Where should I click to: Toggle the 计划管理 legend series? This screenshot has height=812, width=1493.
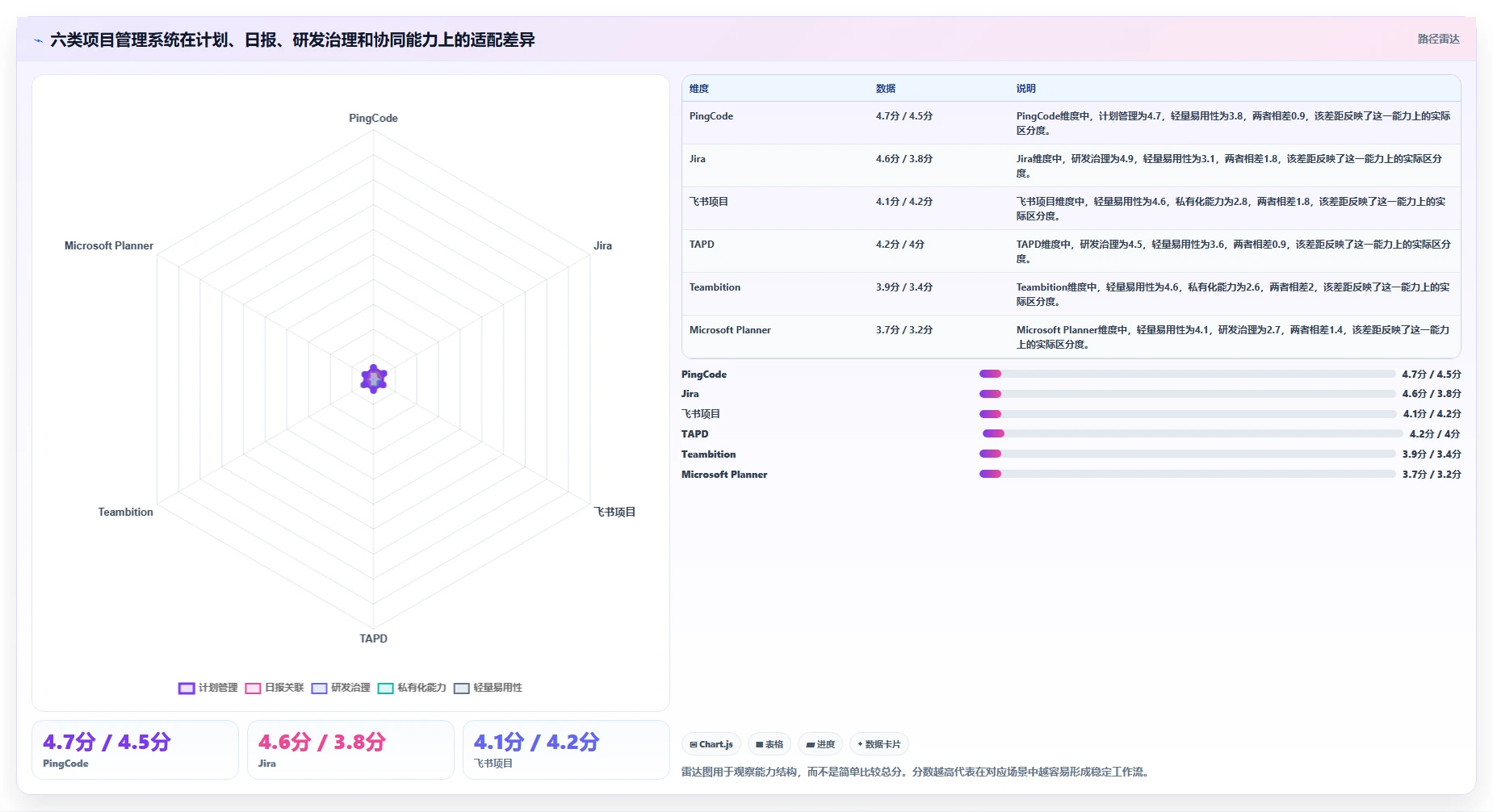[x=208, y=688]
